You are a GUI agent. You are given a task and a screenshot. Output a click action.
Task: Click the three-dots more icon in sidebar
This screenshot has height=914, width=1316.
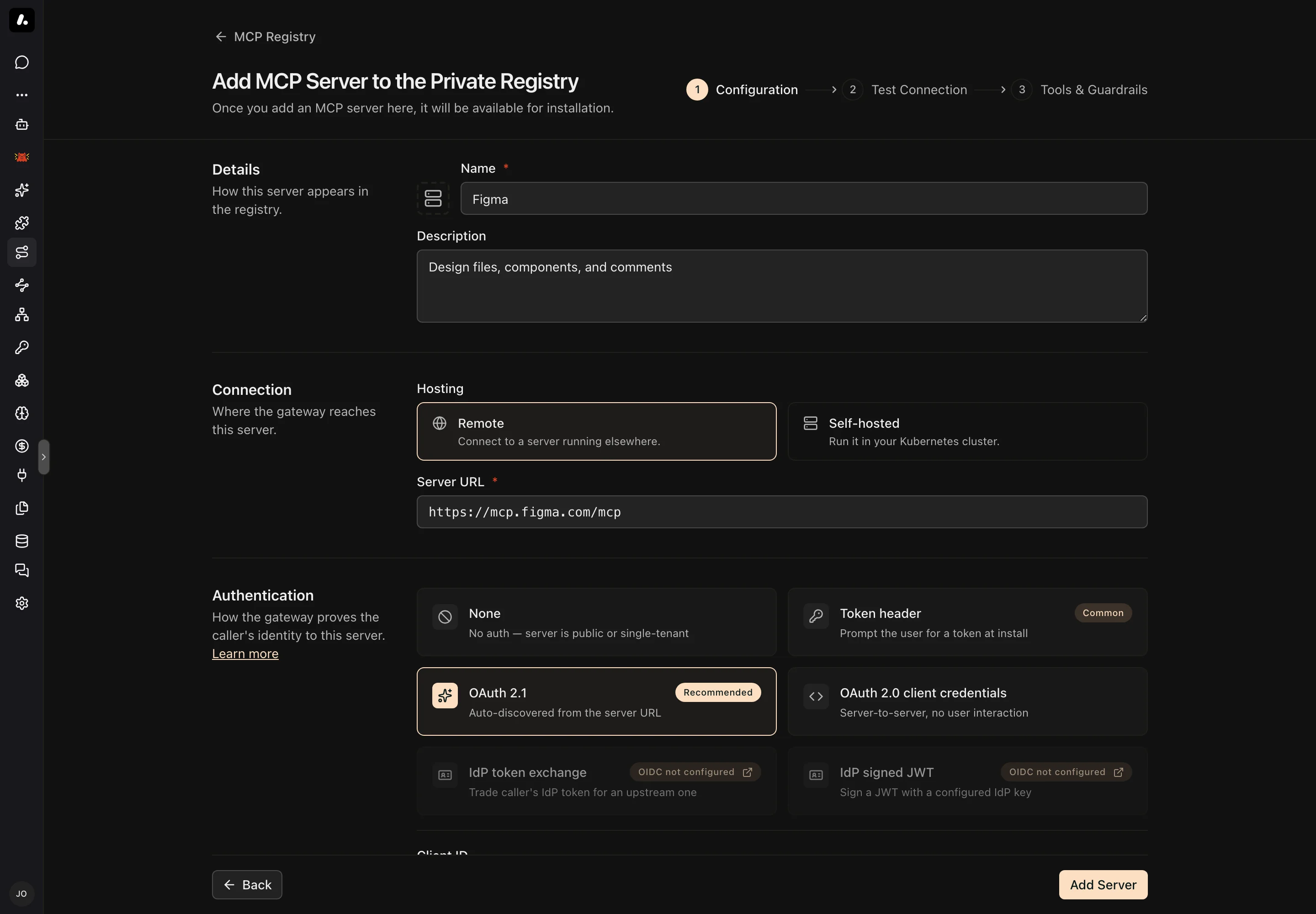pos(22,95)
